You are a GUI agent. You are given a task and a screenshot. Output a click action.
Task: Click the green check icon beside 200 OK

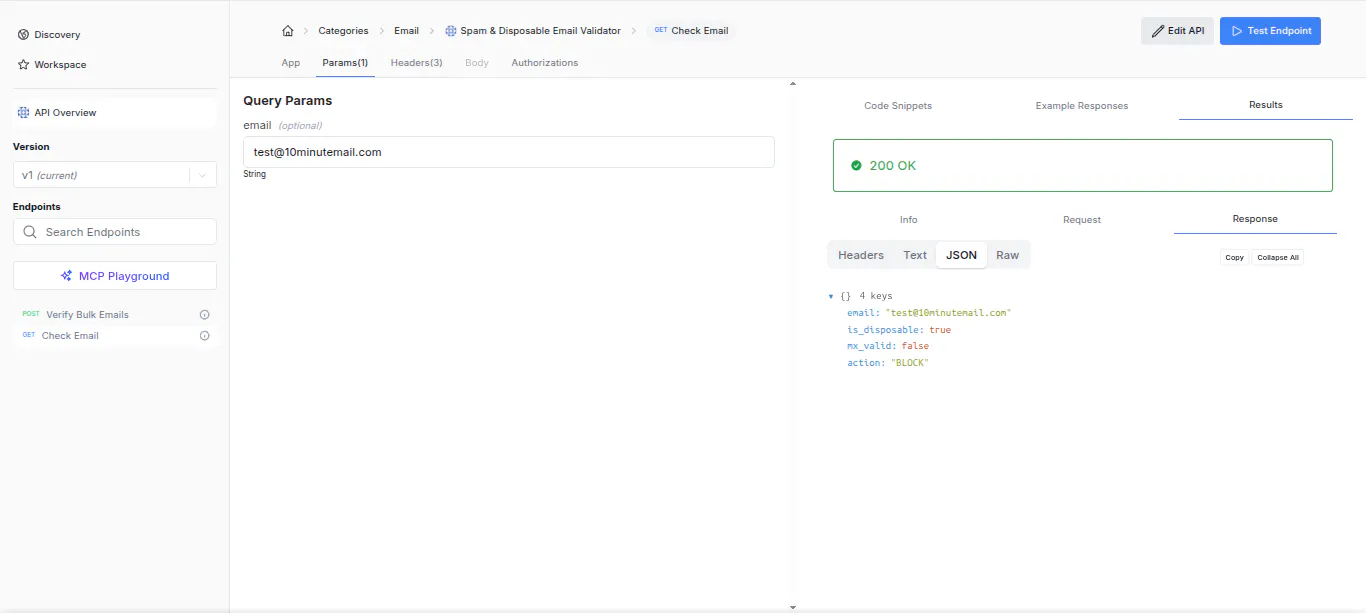pyautogui.click(x=856, y=165)
